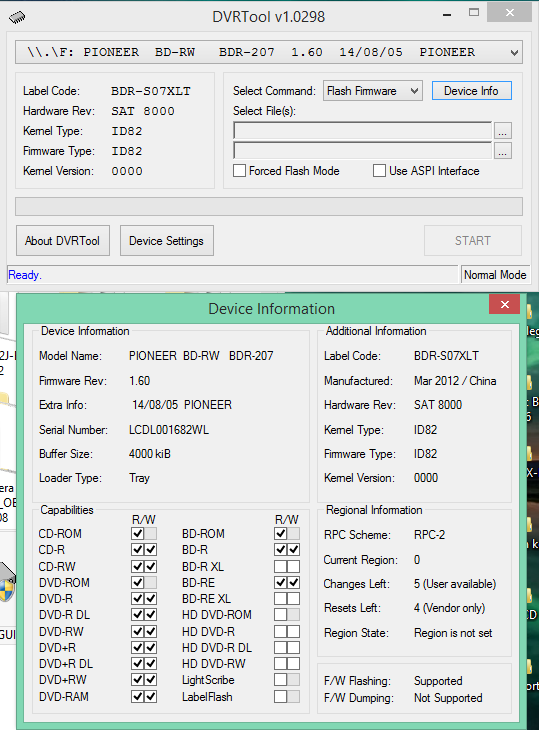
Task: Click '5 (User available)' changes left value
Action: 455,584
